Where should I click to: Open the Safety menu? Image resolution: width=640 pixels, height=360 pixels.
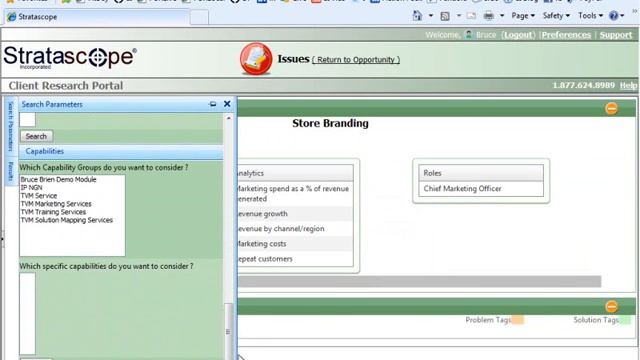pyautogui.click(x=556, y=16)
